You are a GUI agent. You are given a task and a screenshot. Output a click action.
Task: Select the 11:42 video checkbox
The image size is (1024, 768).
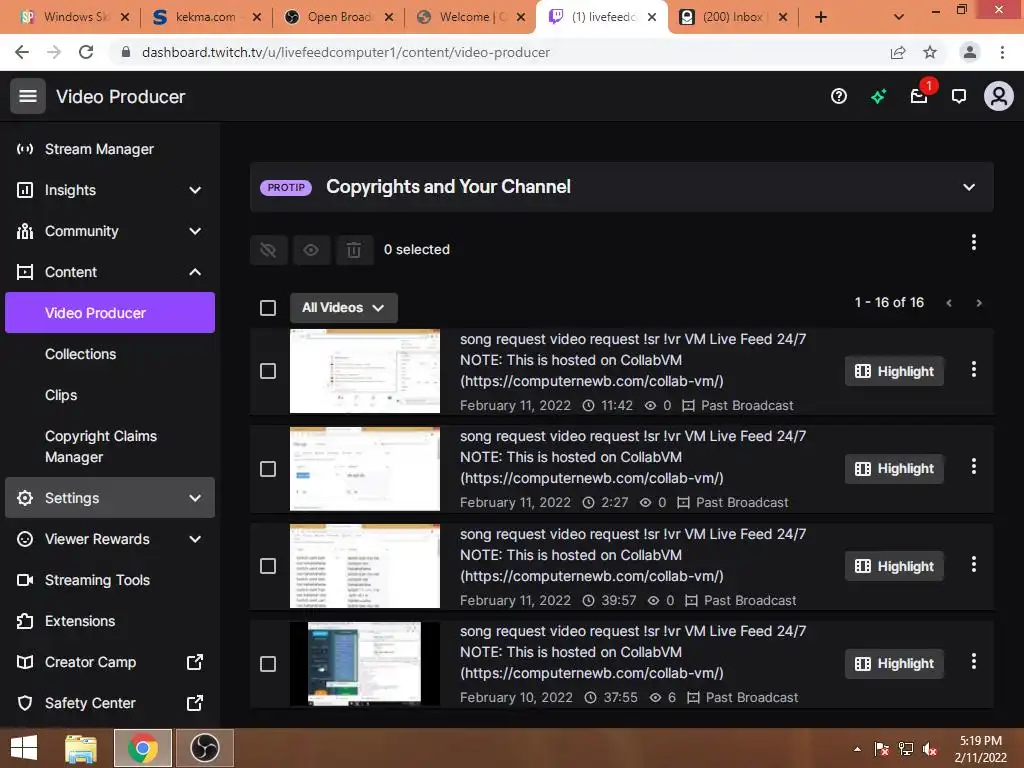pyautogui.click(x=268, y=371)
